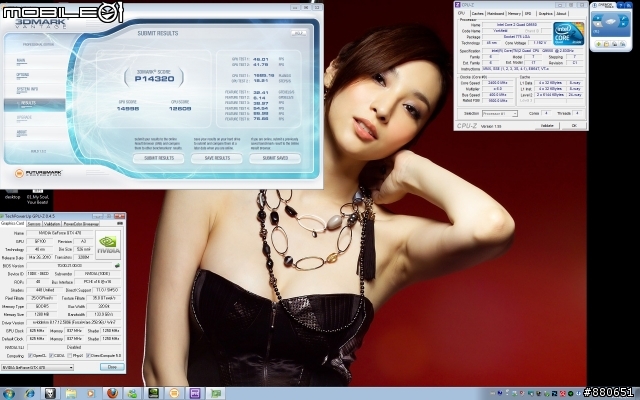Click the Driver Version field in GPU-Z
This screenshot has width=640, height=400.
(x=73, y=323)
